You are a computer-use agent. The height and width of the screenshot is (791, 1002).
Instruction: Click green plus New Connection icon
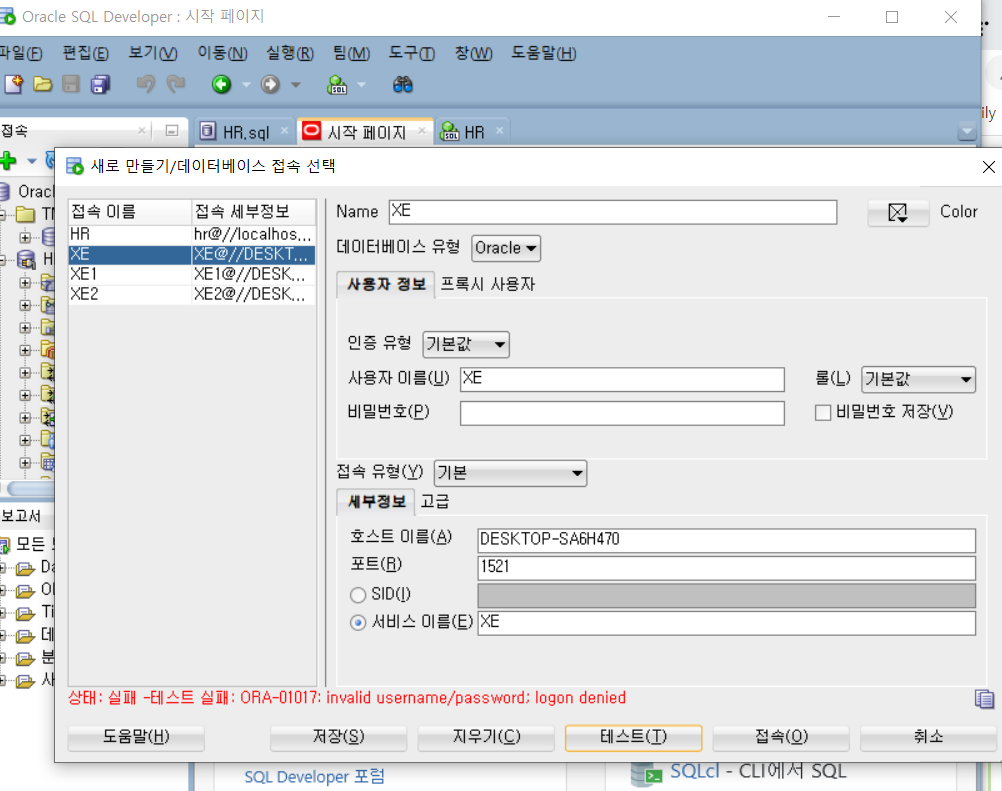(8, 160)
